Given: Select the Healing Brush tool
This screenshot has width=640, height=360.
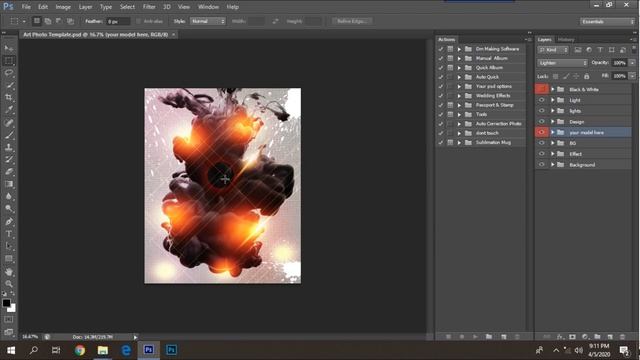Looking at the screenshot, I should pyautogui.click(x=9, y=122).
